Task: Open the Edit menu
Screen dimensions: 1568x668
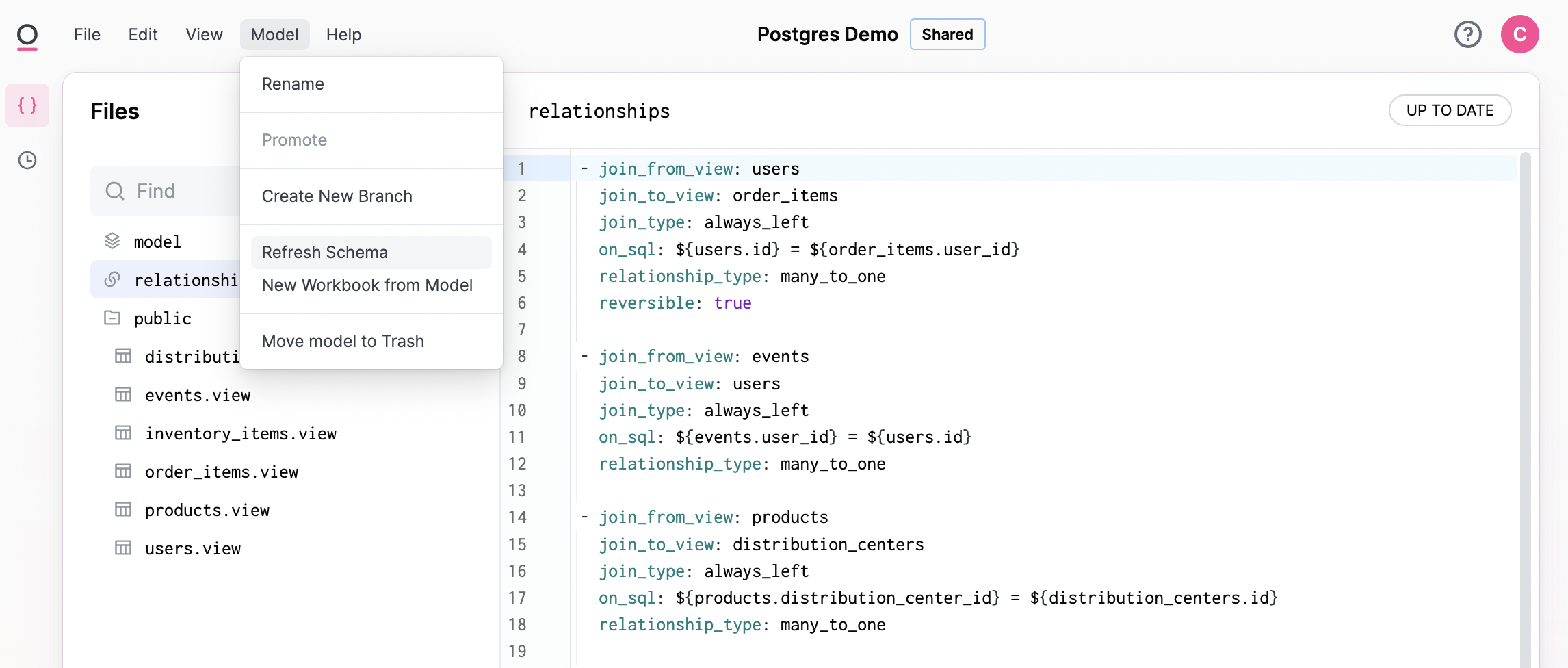Action: [x=143, y=34]
